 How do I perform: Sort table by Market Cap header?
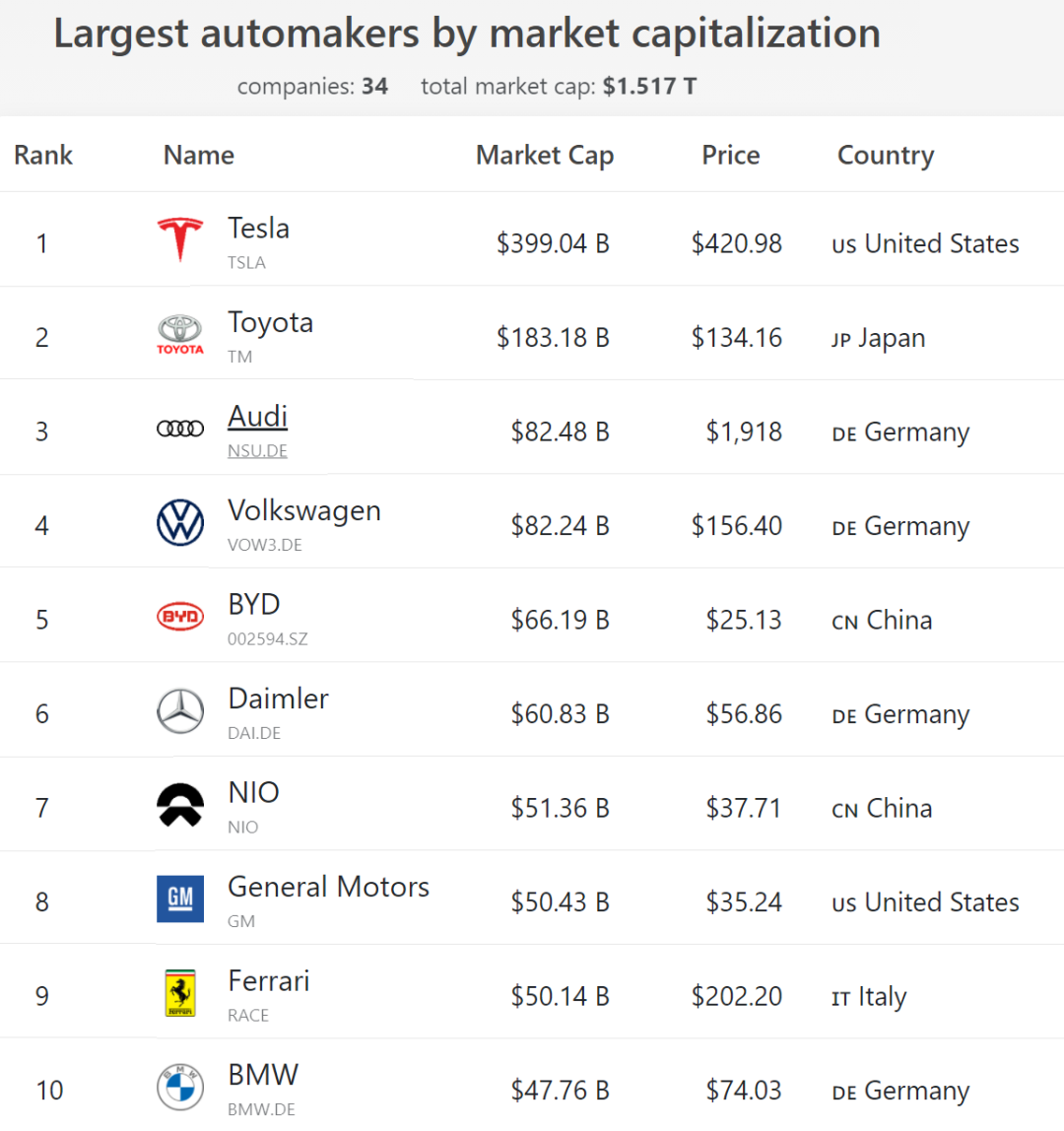[x=544, y=156]
